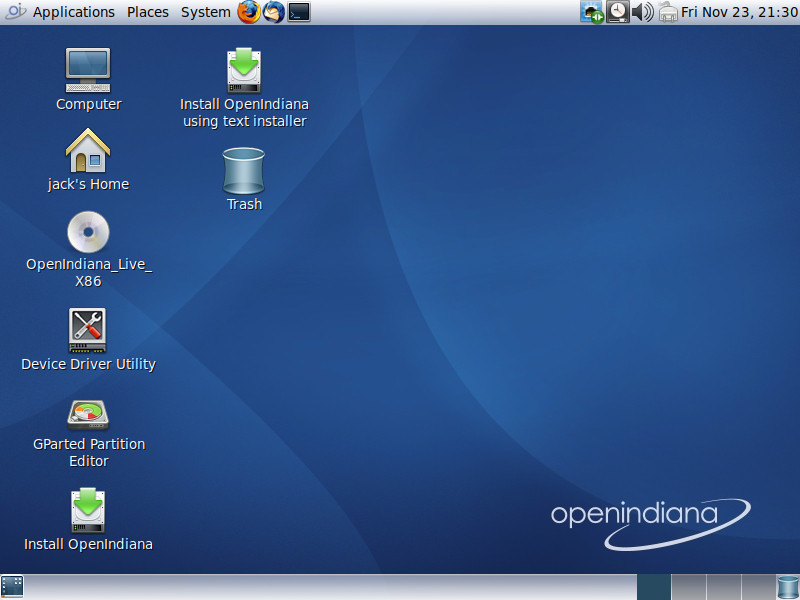
Task: Open the Applications menu
Action: pos(73,12)
